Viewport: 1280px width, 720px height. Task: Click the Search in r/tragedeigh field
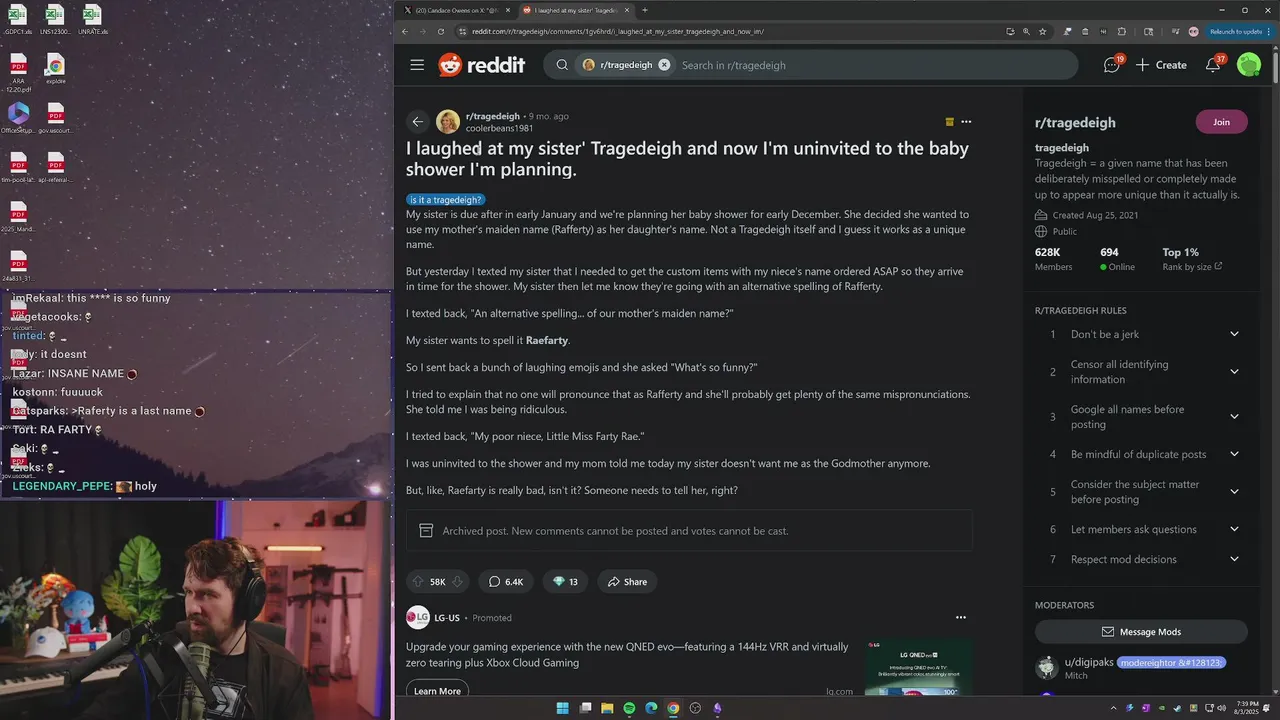coord(870,65)
